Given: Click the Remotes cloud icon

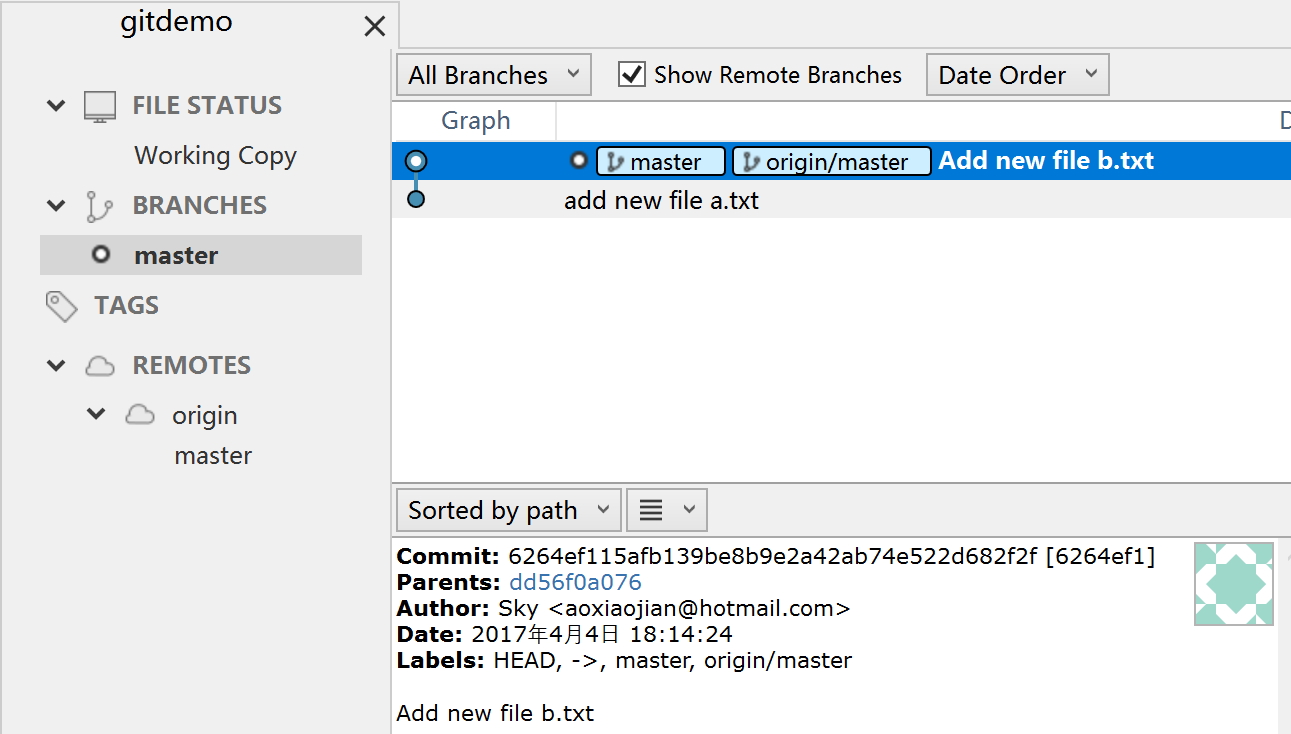Looking at the screenshot, I should [99, 366].
